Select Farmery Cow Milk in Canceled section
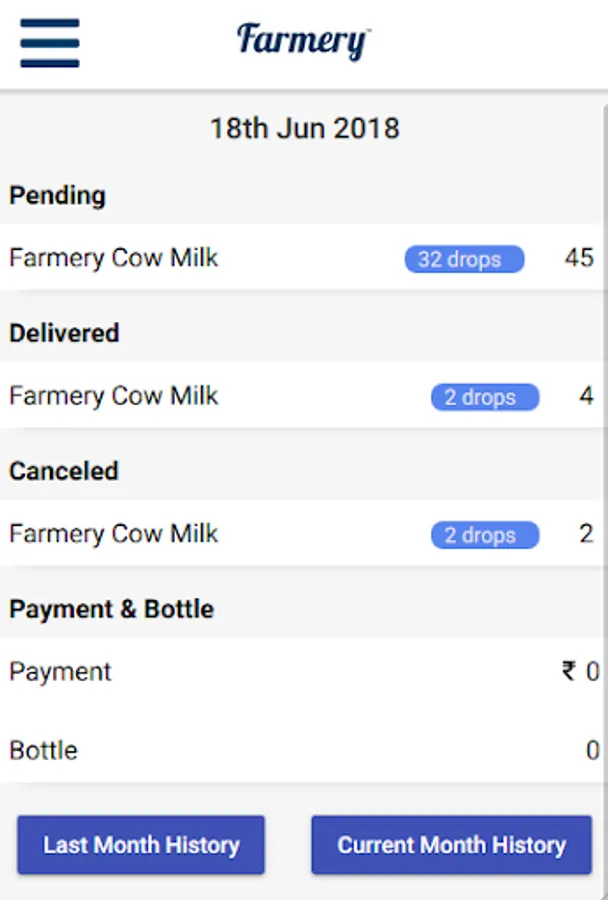This screenshot has width=608, height=900. pos(114,534)
